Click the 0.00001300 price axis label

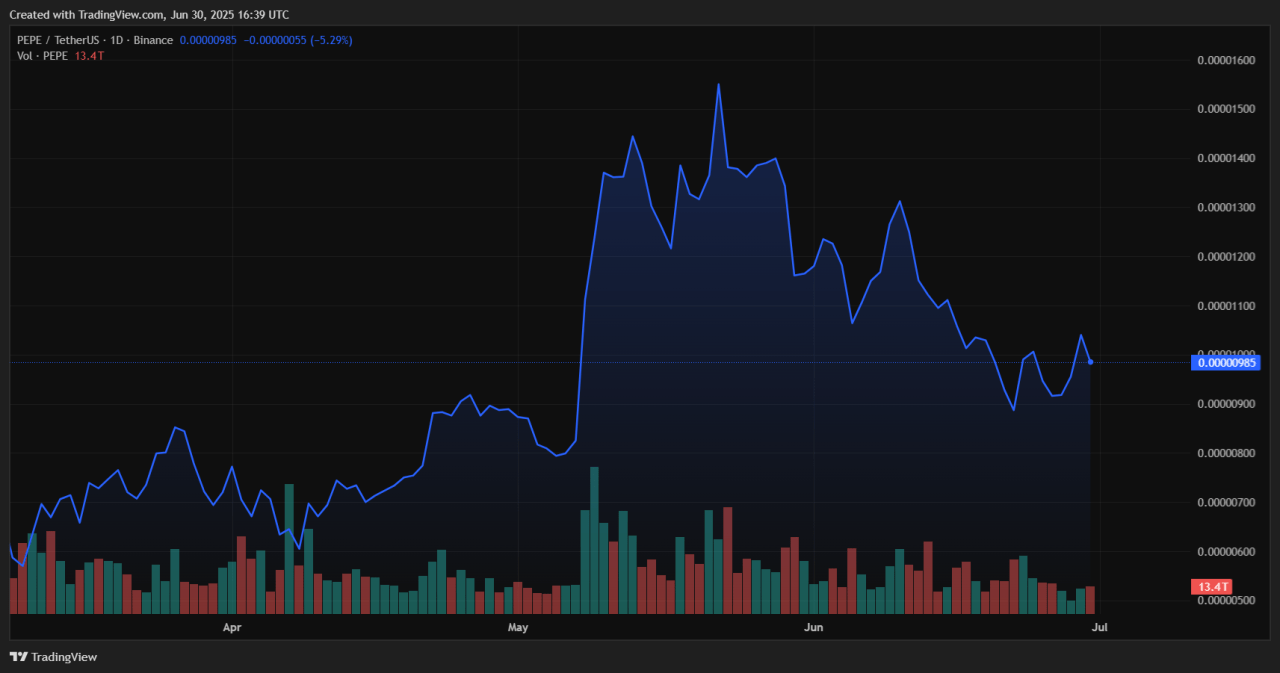click(x=1226, y=208)
